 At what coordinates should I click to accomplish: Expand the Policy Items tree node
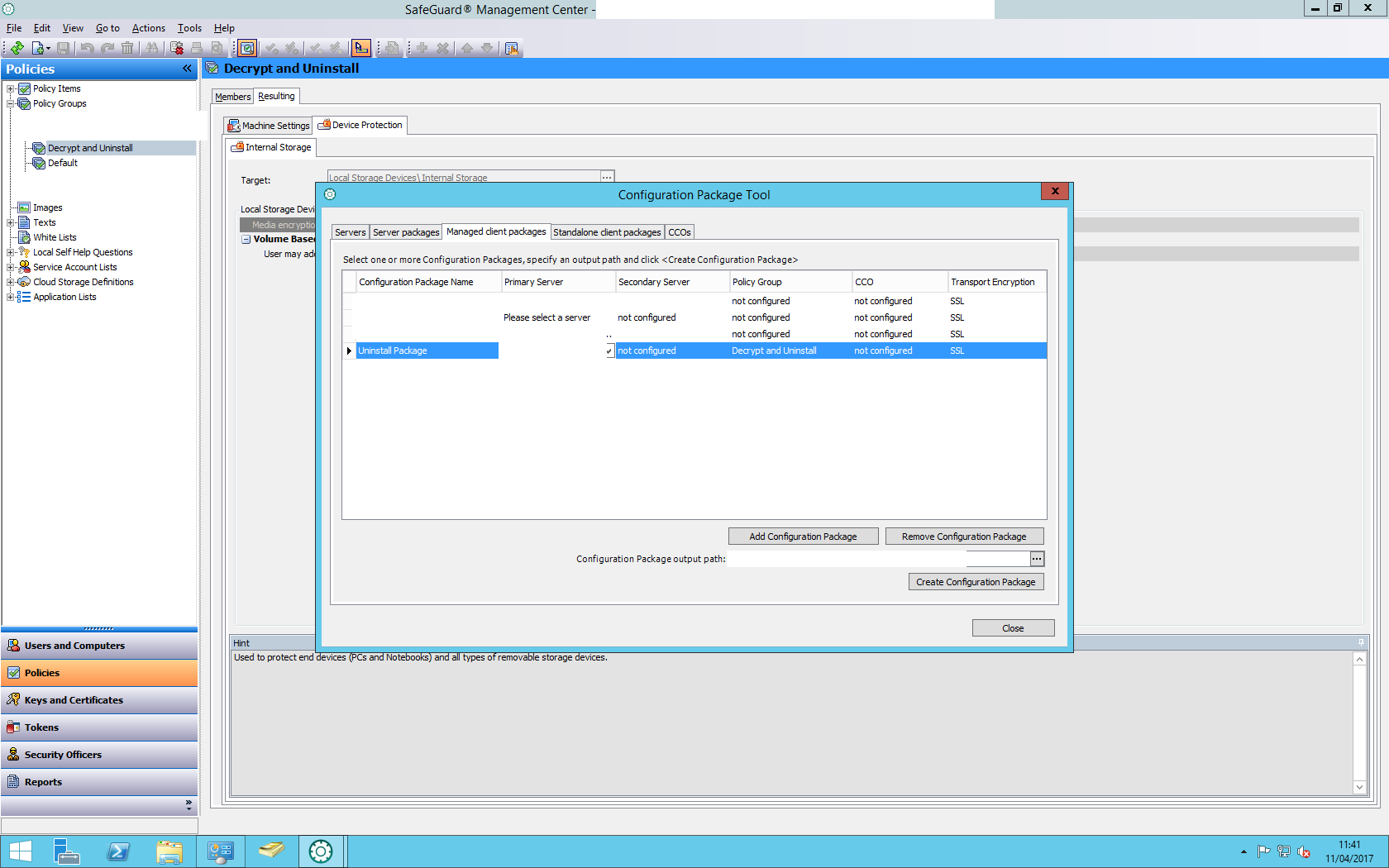click(11, 88)
